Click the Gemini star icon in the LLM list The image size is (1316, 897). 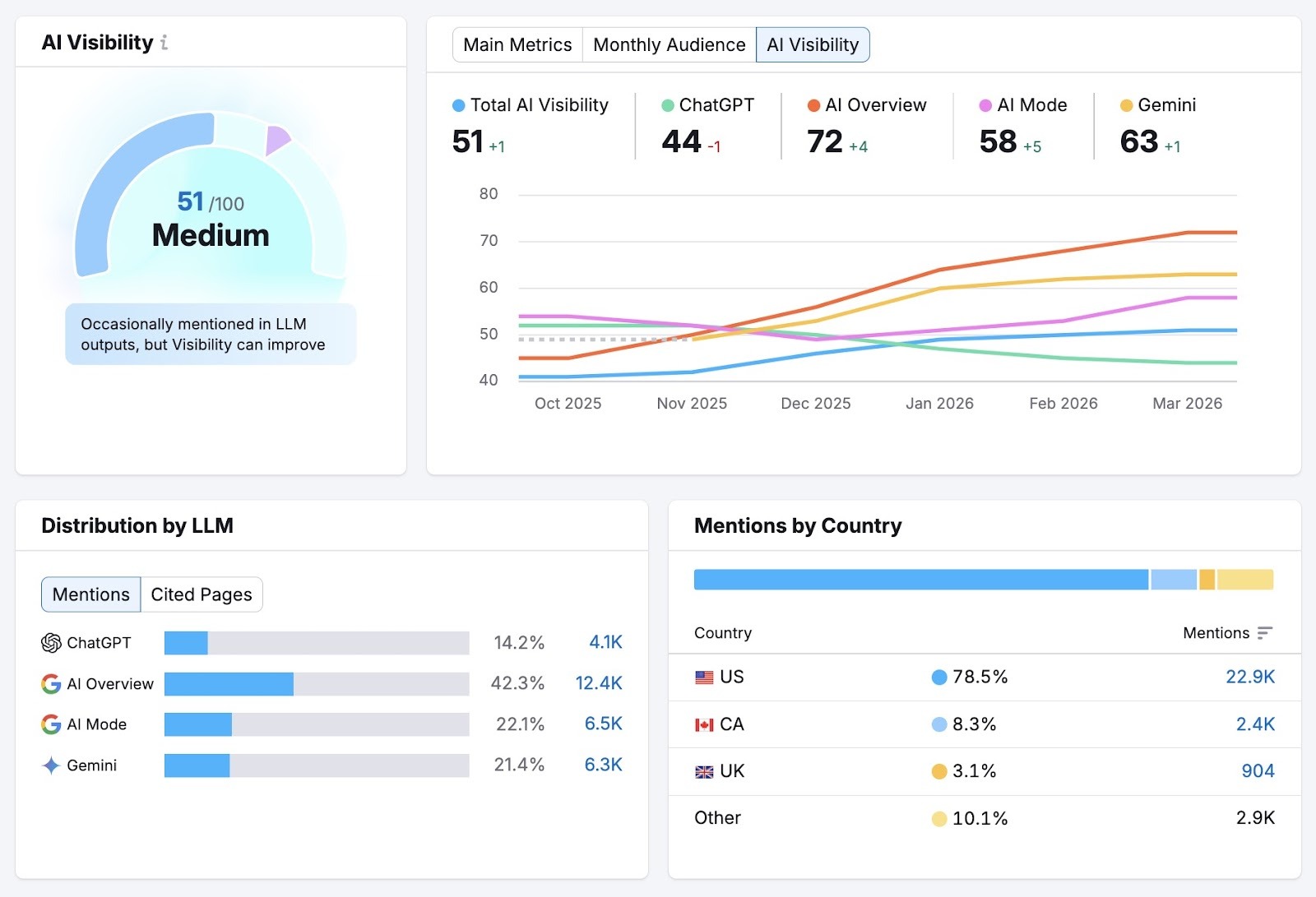pyautogui.click(x=51, y=765)
